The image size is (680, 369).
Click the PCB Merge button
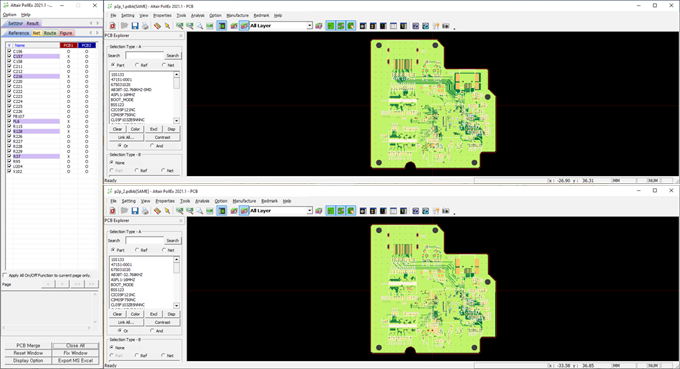click(x=28, y=346)
